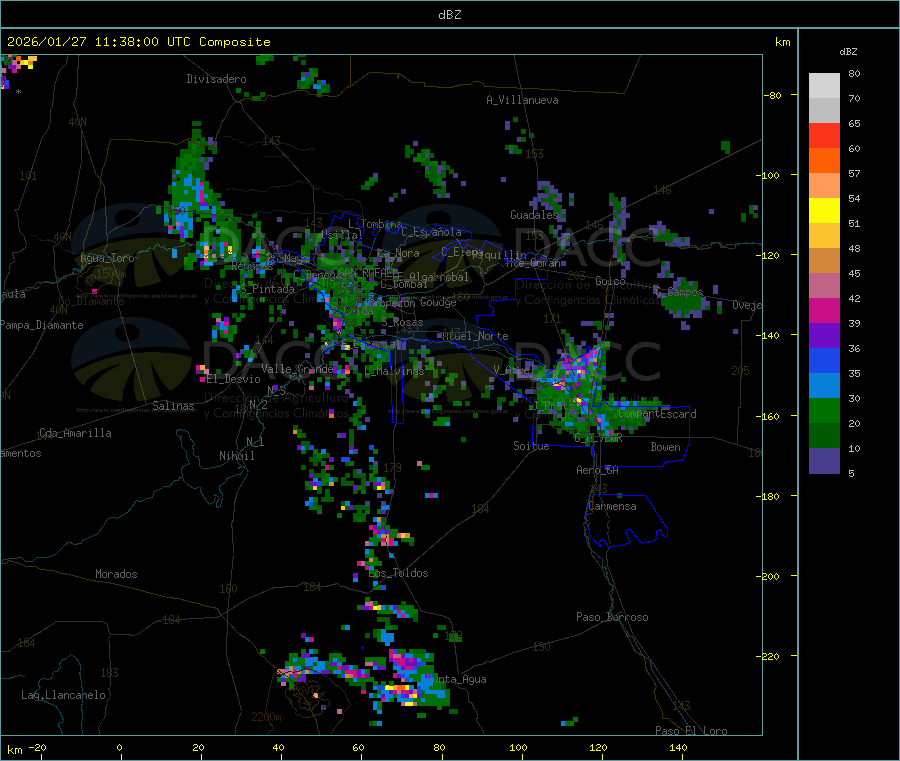Click the A_Villanueva place label
This screenshot has height=761, width=900.
(x=522, y=100)
